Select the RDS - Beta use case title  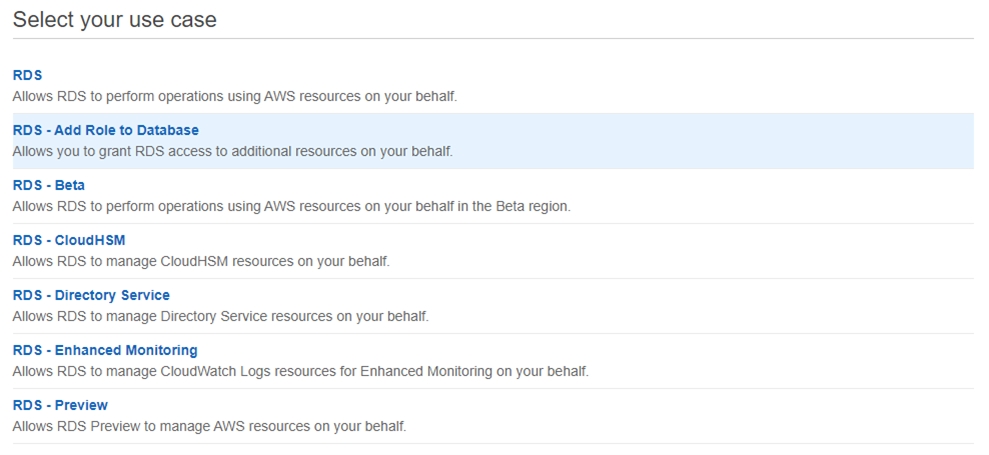pyautogui.click(x=48, y=185)
